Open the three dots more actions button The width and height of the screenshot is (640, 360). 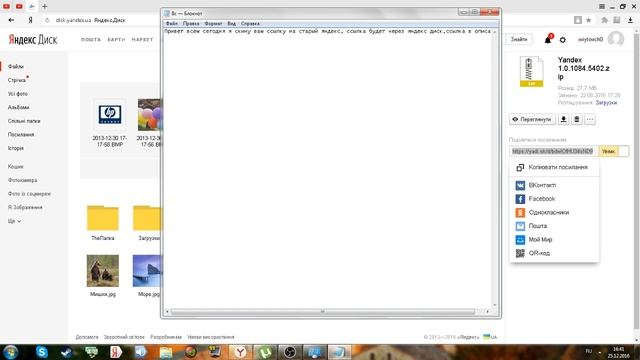(x=590, y=119)
